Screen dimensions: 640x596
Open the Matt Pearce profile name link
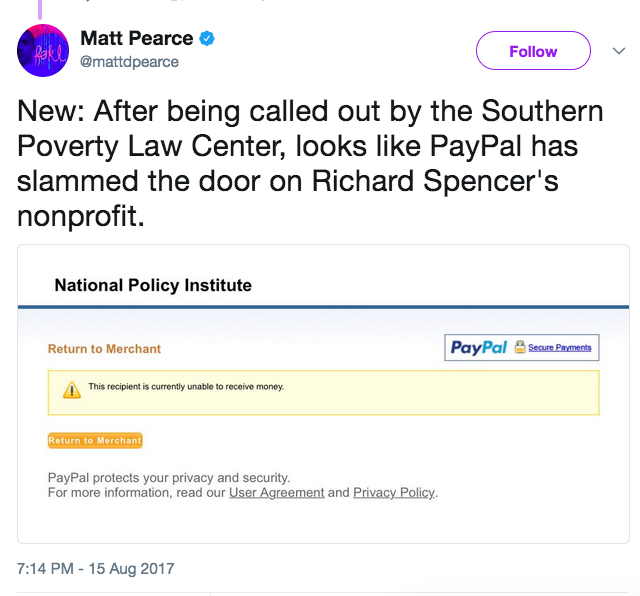click(136, 39)
